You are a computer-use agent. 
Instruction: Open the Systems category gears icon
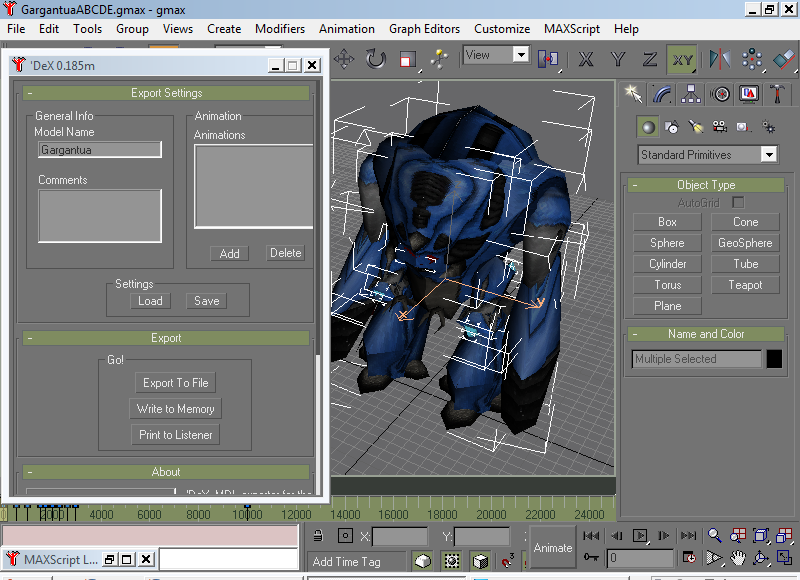click(768, 127)
